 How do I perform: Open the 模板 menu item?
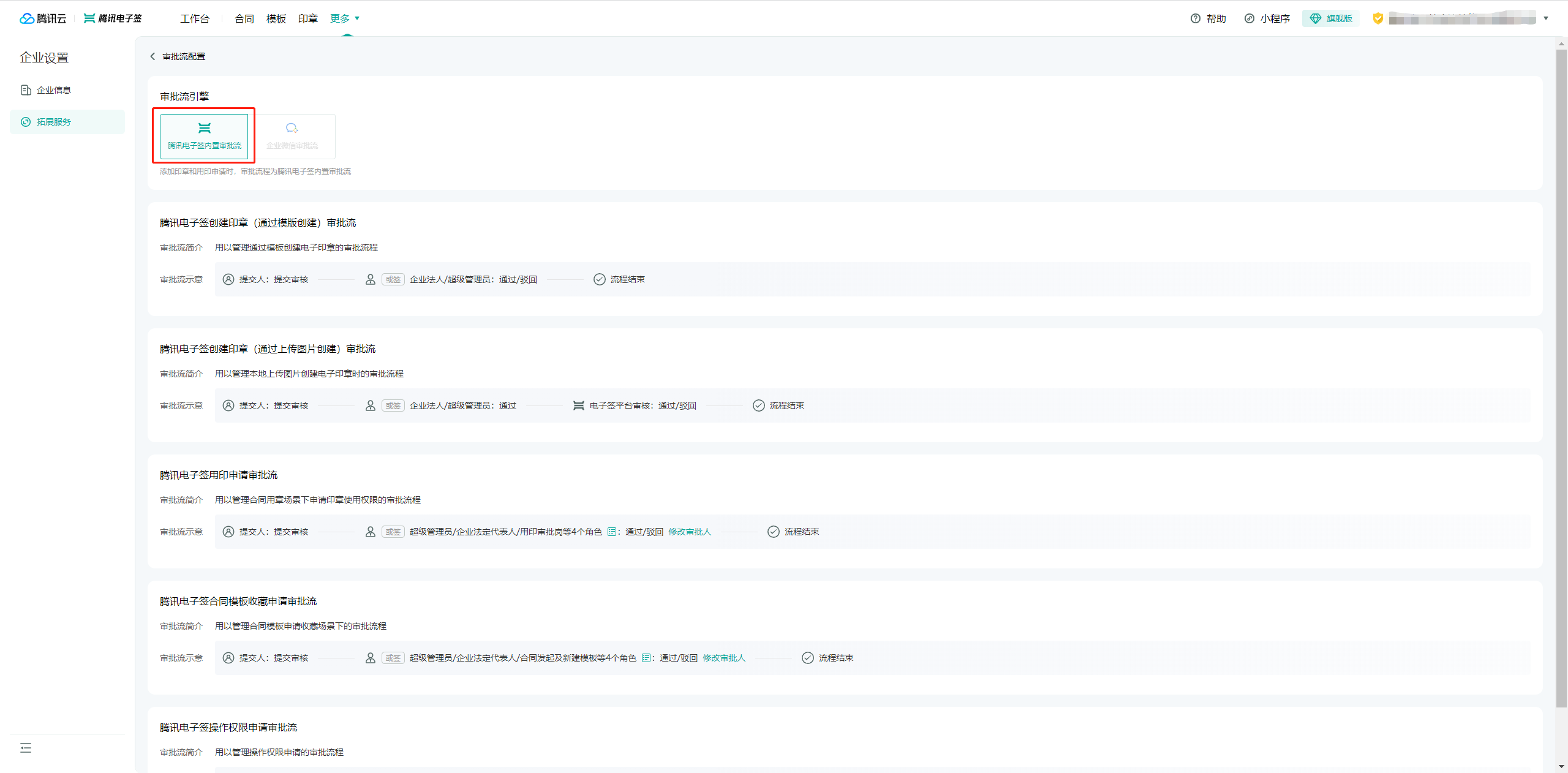276,19
